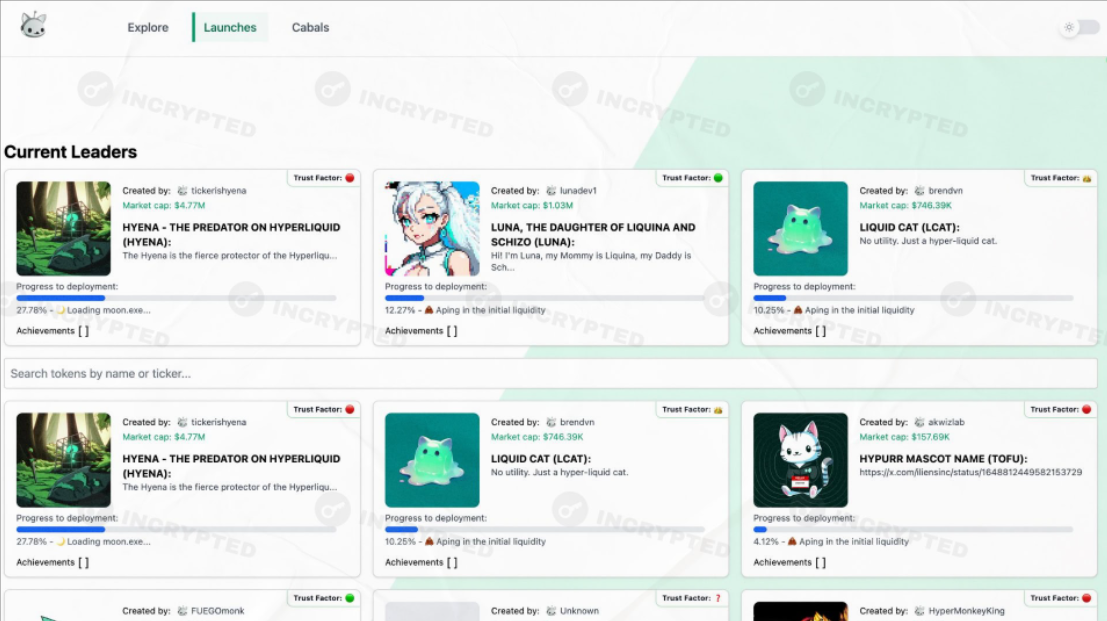Screen dimensions: 1107x621
Task: Click the avatar icon beside HyperMonkeyKing
Action: (x=919, y=611)
